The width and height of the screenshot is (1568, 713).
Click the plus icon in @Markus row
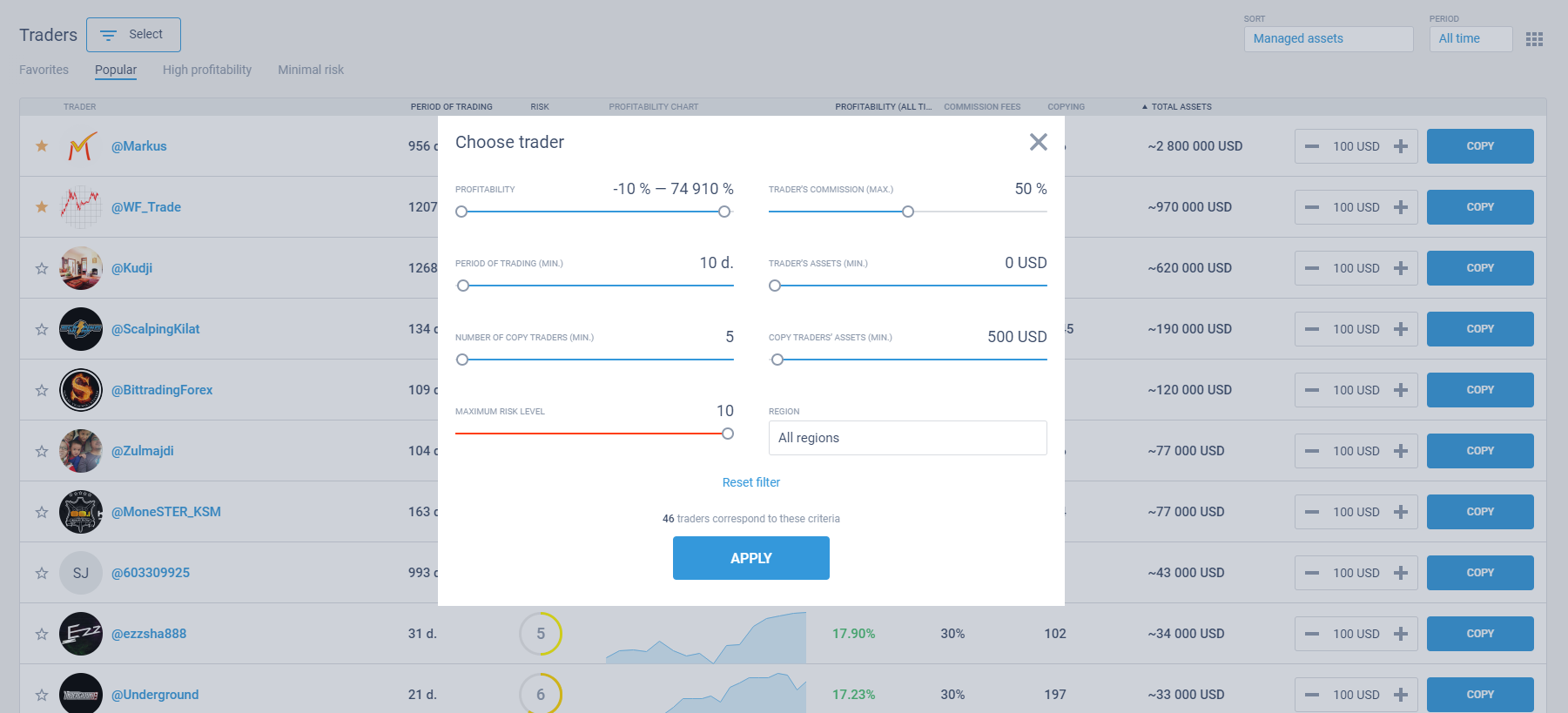pyautogui.click(x=1400, y=146)
